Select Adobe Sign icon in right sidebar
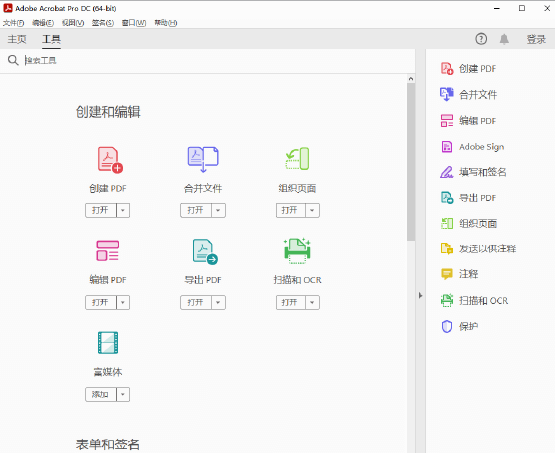This screenshot has height=453, width=555. click(x=447, y=147)
